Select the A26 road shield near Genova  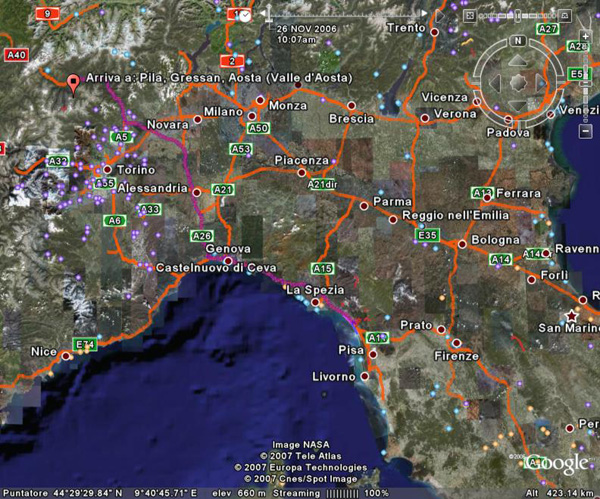click(201, 235)
